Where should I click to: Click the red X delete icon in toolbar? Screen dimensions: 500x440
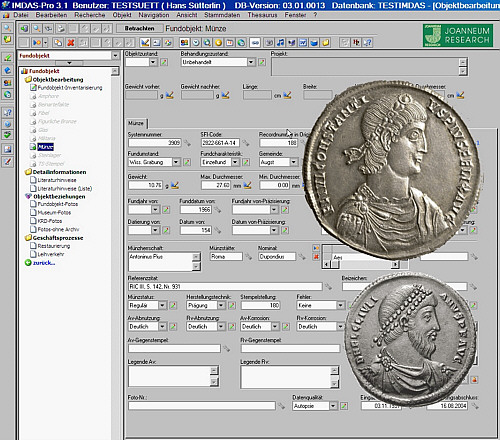point(71,43)
